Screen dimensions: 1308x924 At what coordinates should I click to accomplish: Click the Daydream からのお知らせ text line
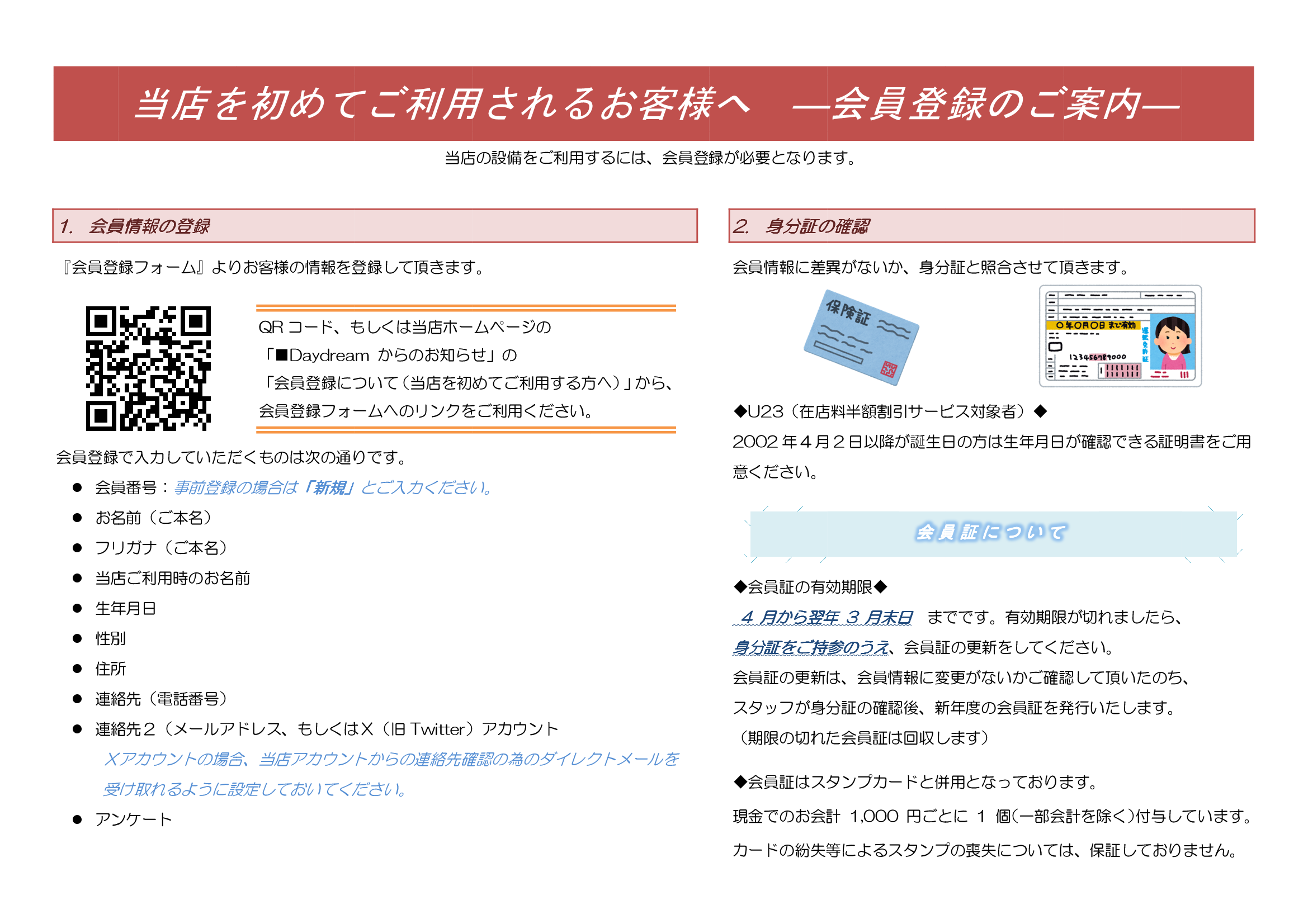point(390,356)
